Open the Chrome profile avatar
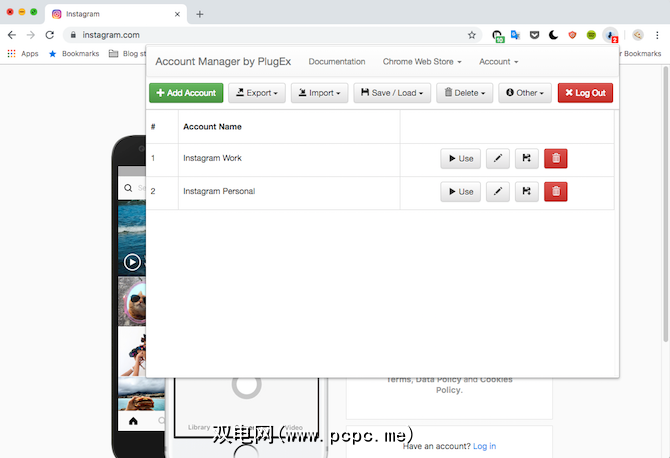Screen dimensions: 670x458 tap(638, 35)
